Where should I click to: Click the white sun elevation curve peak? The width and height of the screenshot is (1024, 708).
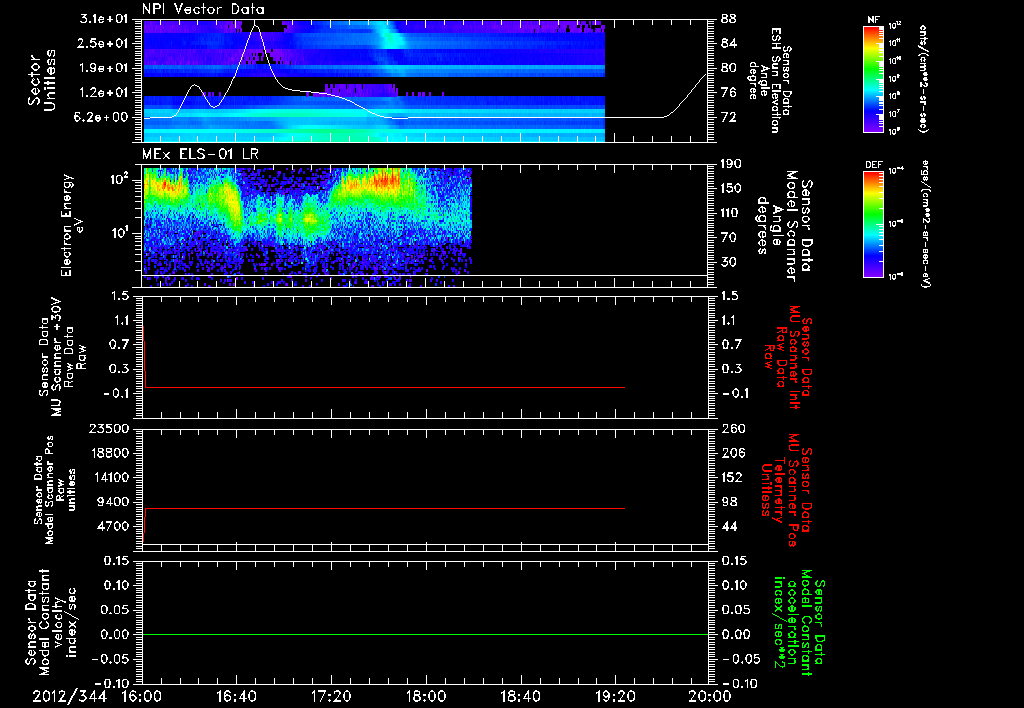(x=255, y=26)
